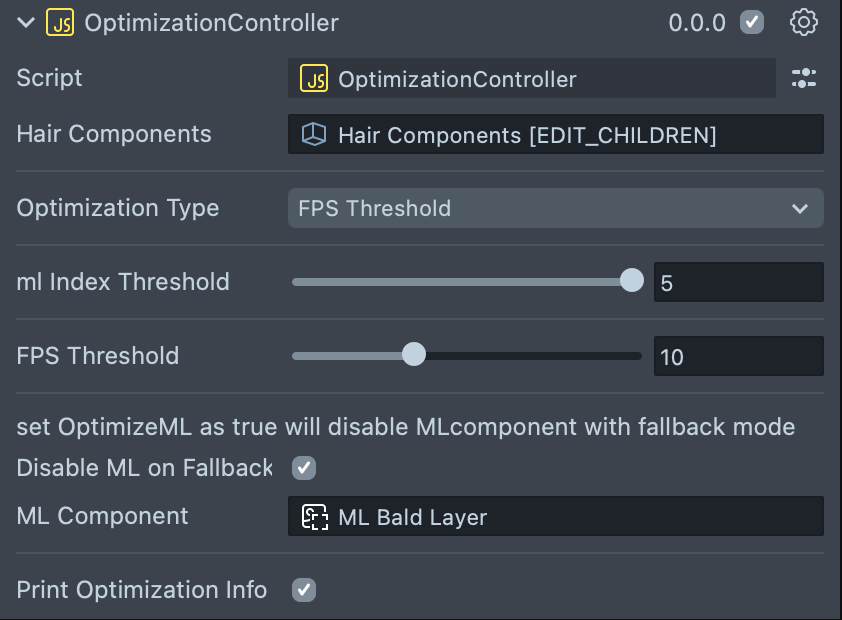Image resolution: width=842 pixels, height=620 pixels.
Task: Click the OptimizationController script reference field
Action: coord(531,79)
